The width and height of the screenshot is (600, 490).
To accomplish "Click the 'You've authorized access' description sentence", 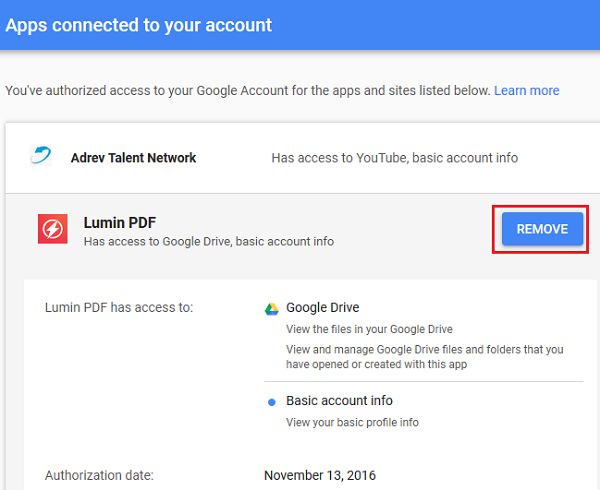I will pyautogui.click(x=248, y=90).
